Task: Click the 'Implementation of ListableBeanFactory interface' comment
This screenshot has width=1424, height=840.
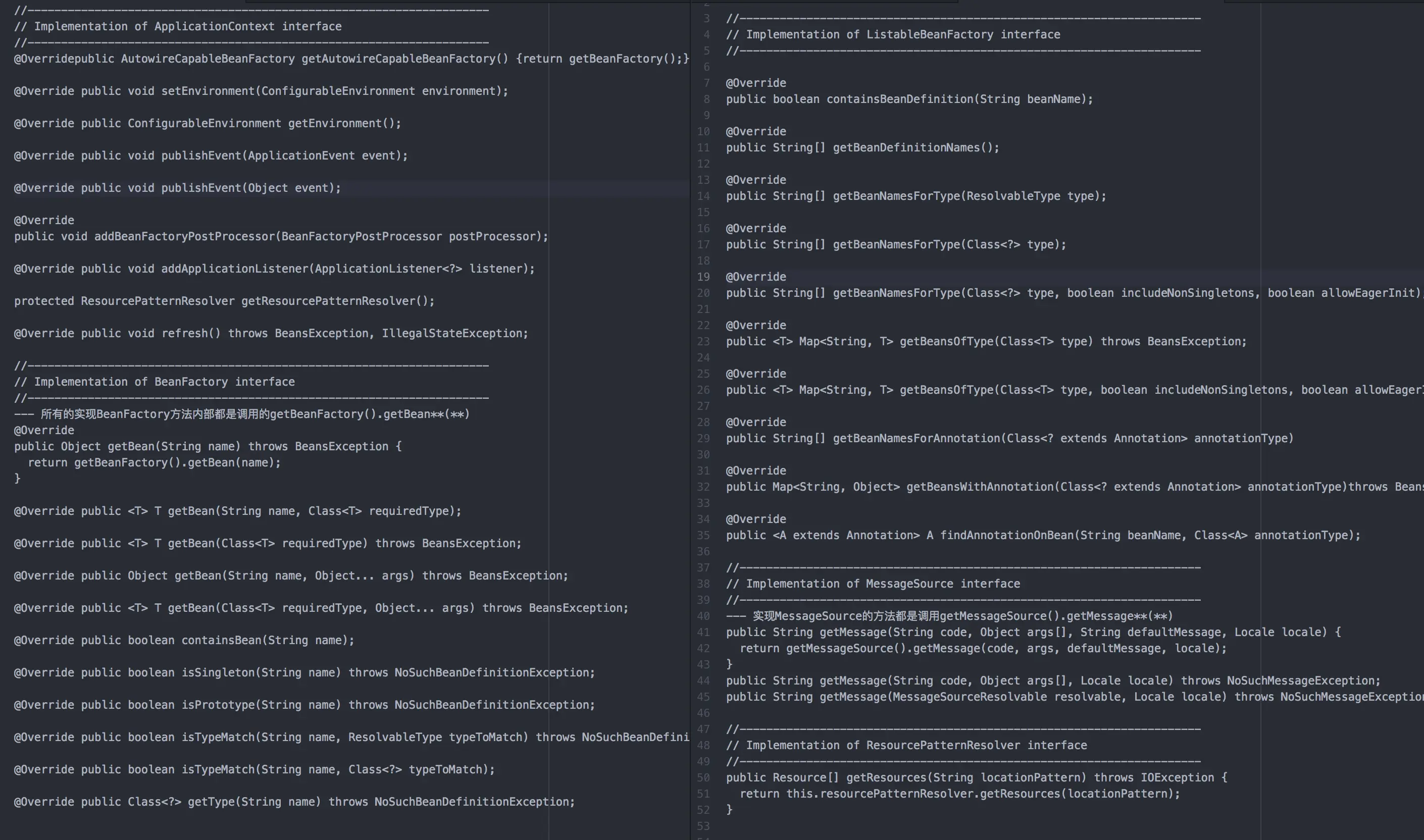Action: (893, 34)
